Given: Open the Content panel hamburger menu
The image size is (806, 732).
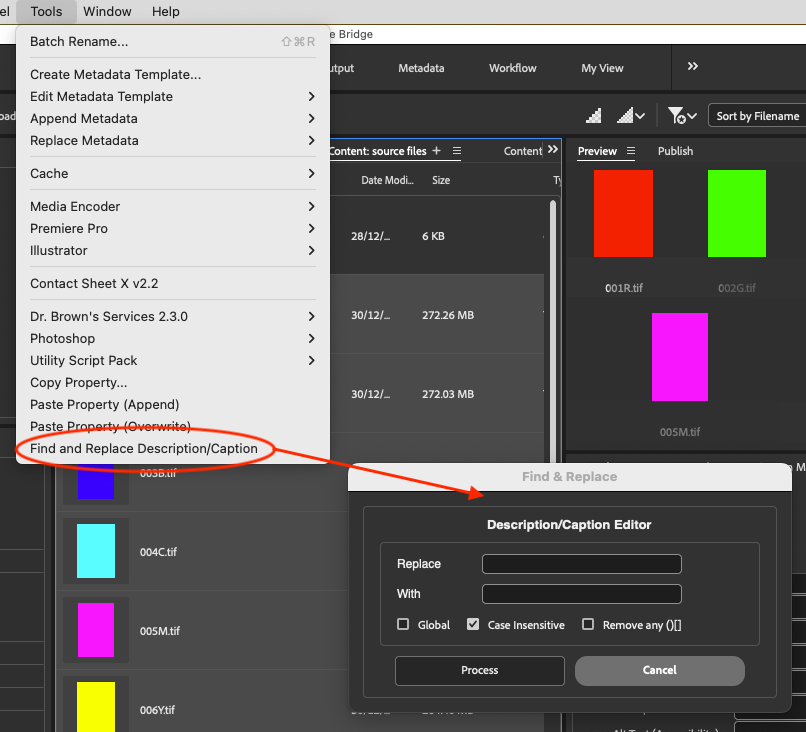Looking at the screenshot, I should [456, 151].
